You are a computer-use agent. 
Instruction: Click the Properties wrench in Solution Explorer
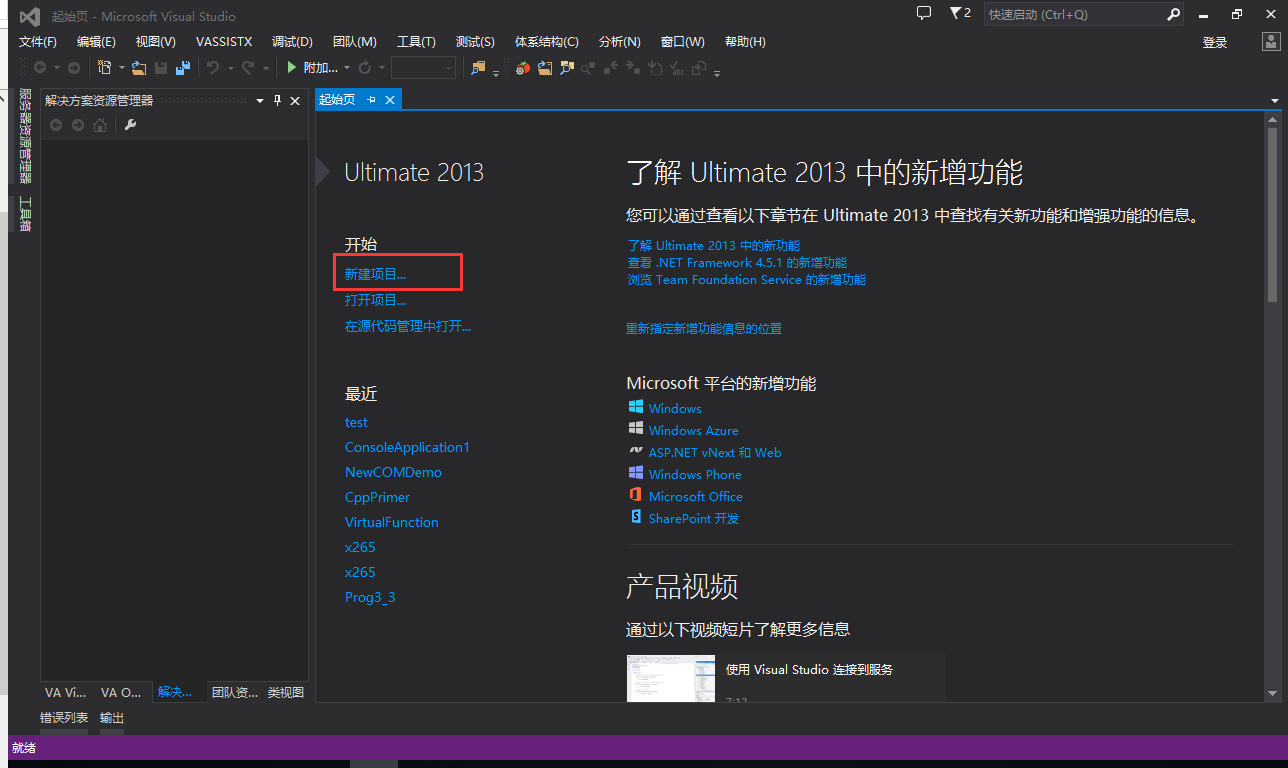130,125
